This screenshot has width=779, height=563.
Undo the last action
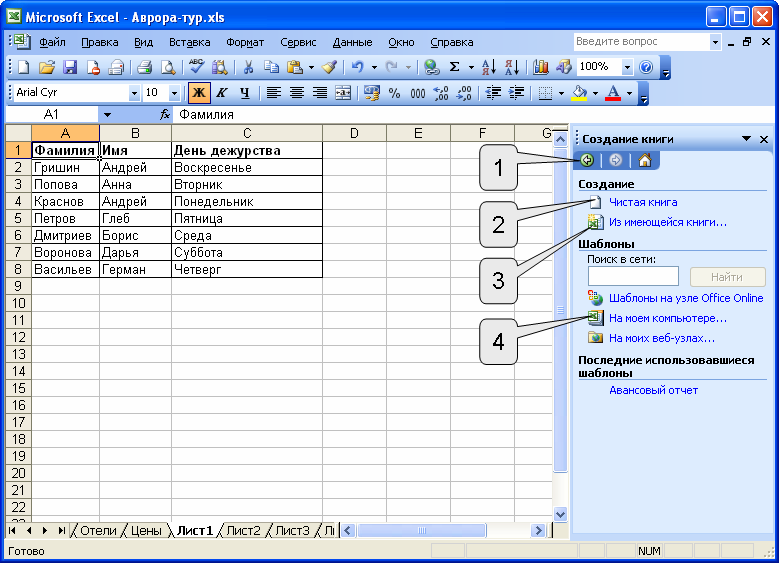point(357,67)
